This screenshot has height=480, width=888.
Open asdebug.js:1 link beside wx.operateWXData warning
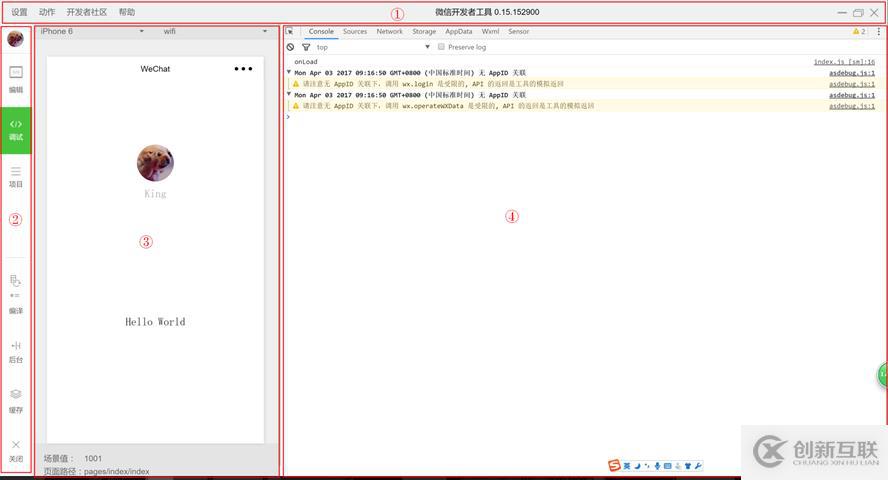tap(852, 106)
